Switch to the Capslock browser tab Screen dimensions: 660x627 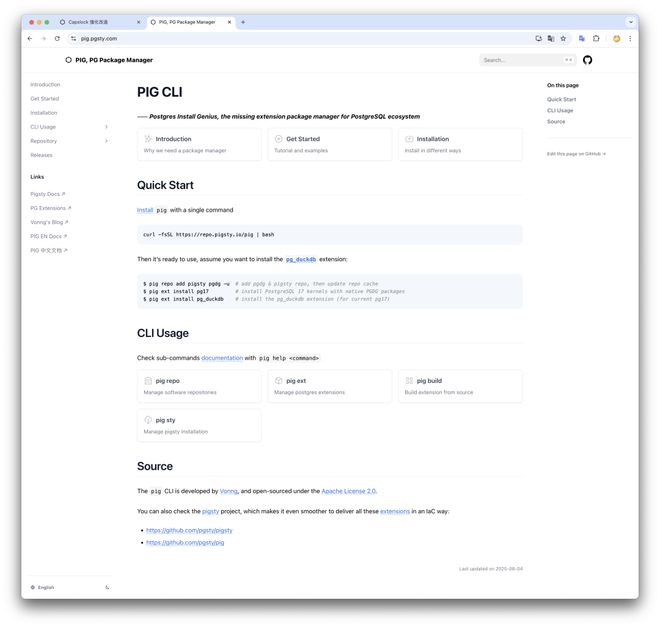[100, 22]
